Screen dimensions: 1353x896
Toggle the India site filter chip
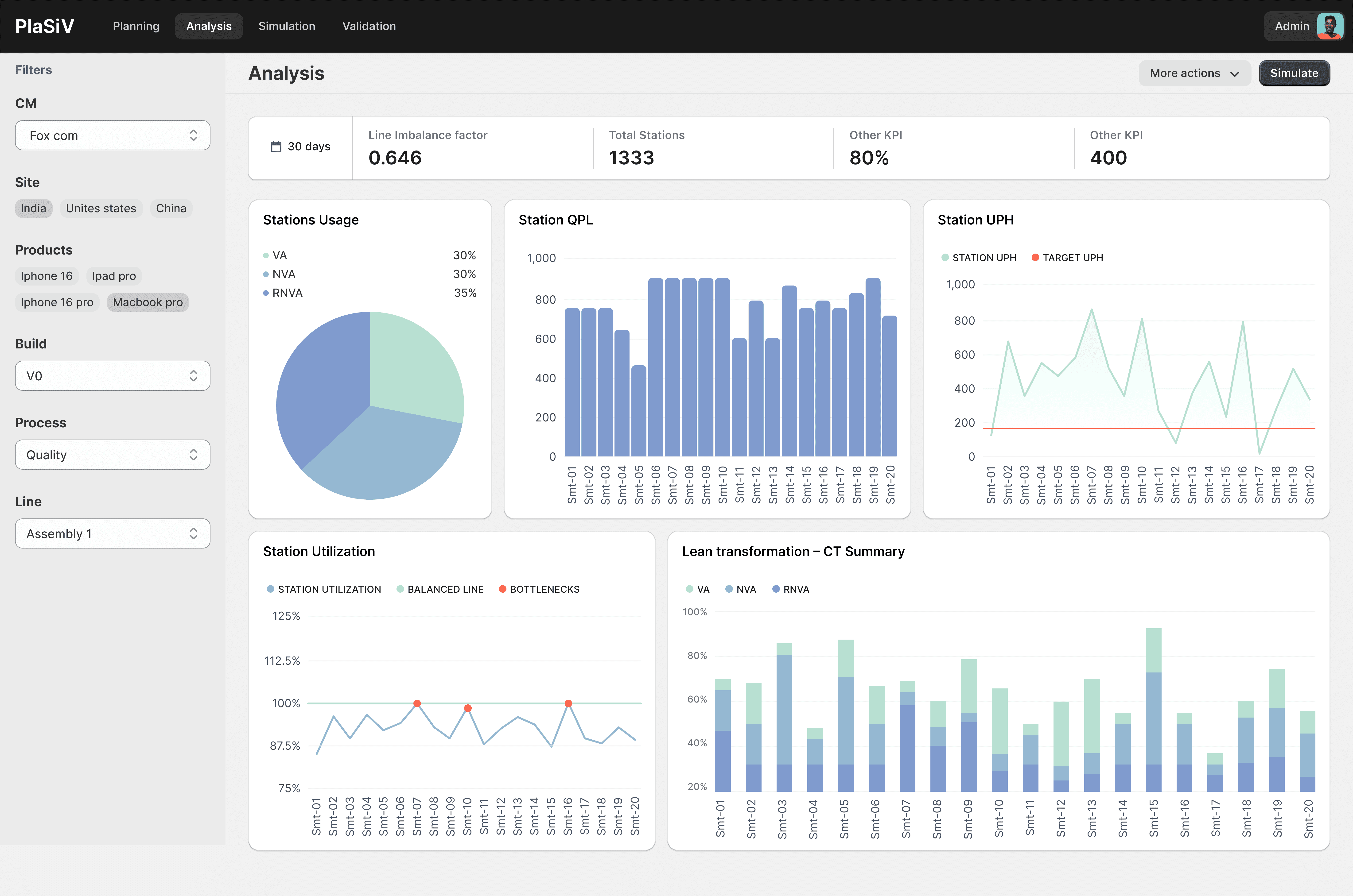point(33,209)
